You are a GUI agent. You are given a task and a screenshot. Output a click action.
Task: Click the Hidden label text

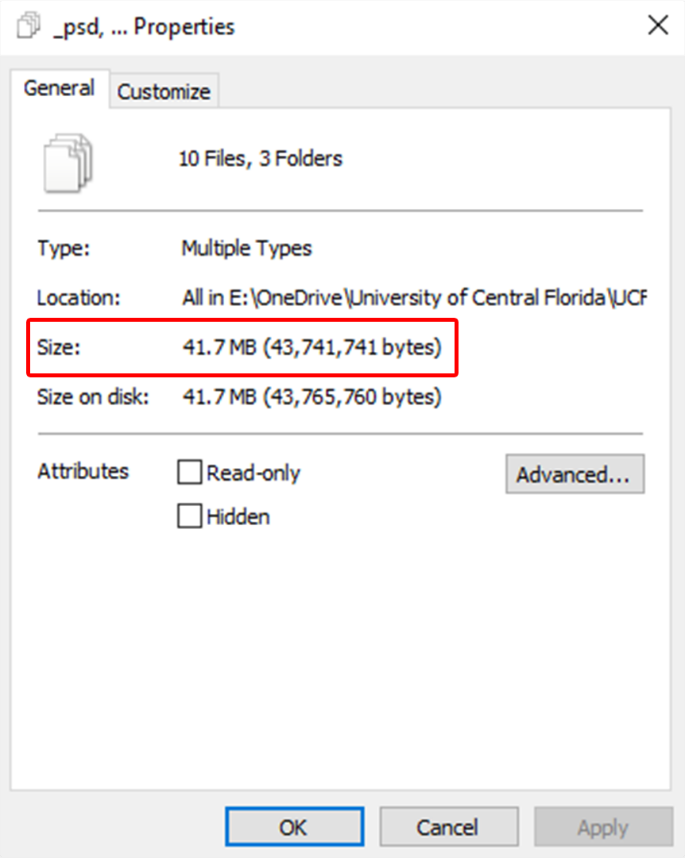click(x=238, y=517)
